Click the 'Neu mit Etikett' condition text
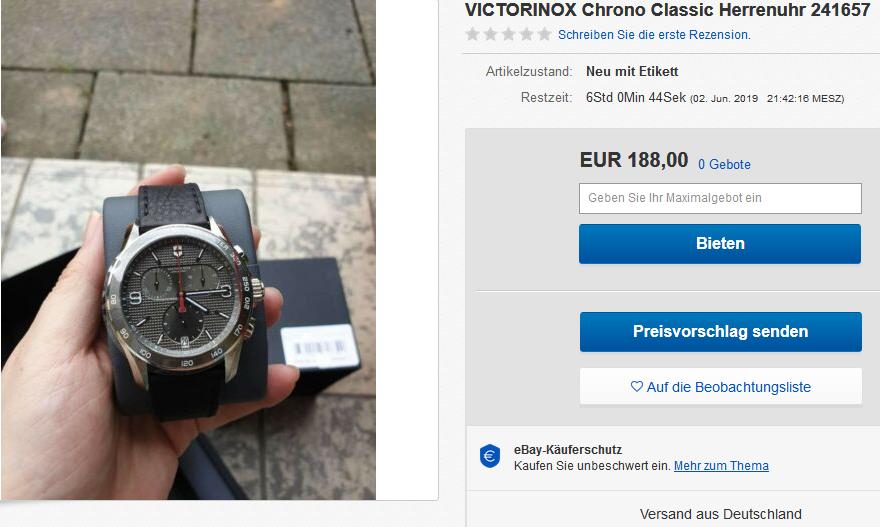880x527 pixels. (x=632, y=71)
